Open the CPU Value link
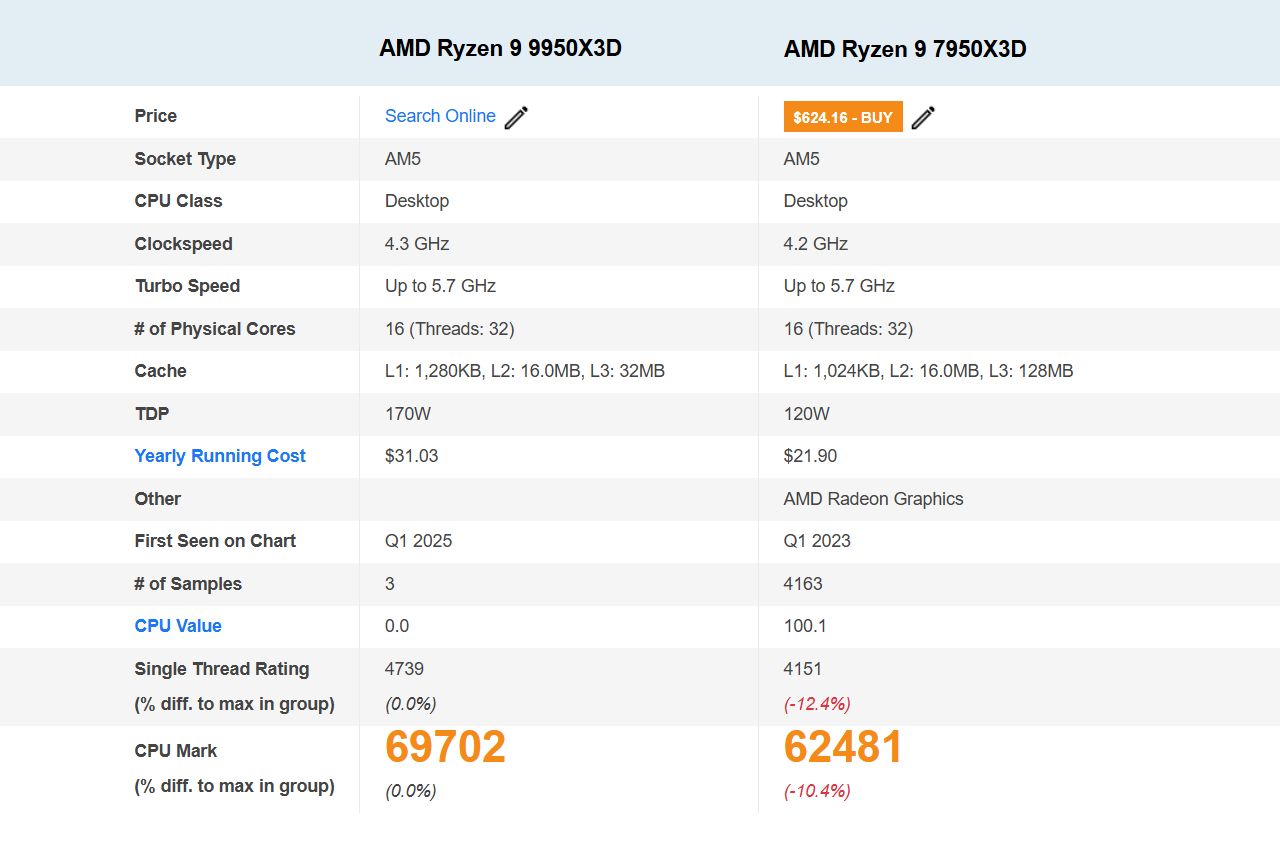Screen dimensions: 1280x854 pos(178,626)
